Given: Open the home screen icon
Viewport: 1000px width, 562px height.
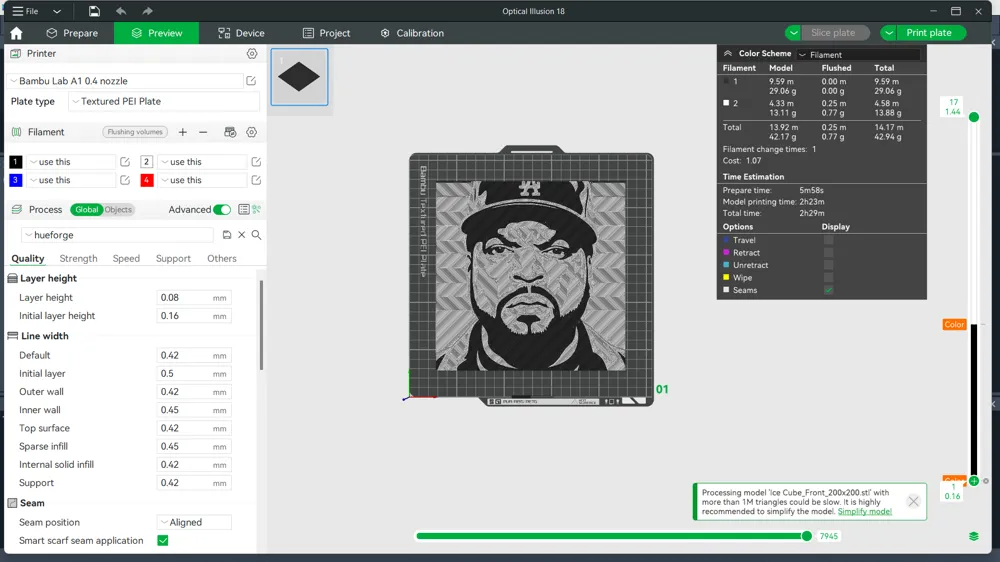Looking at the screenshot, I should click(17, 33).
